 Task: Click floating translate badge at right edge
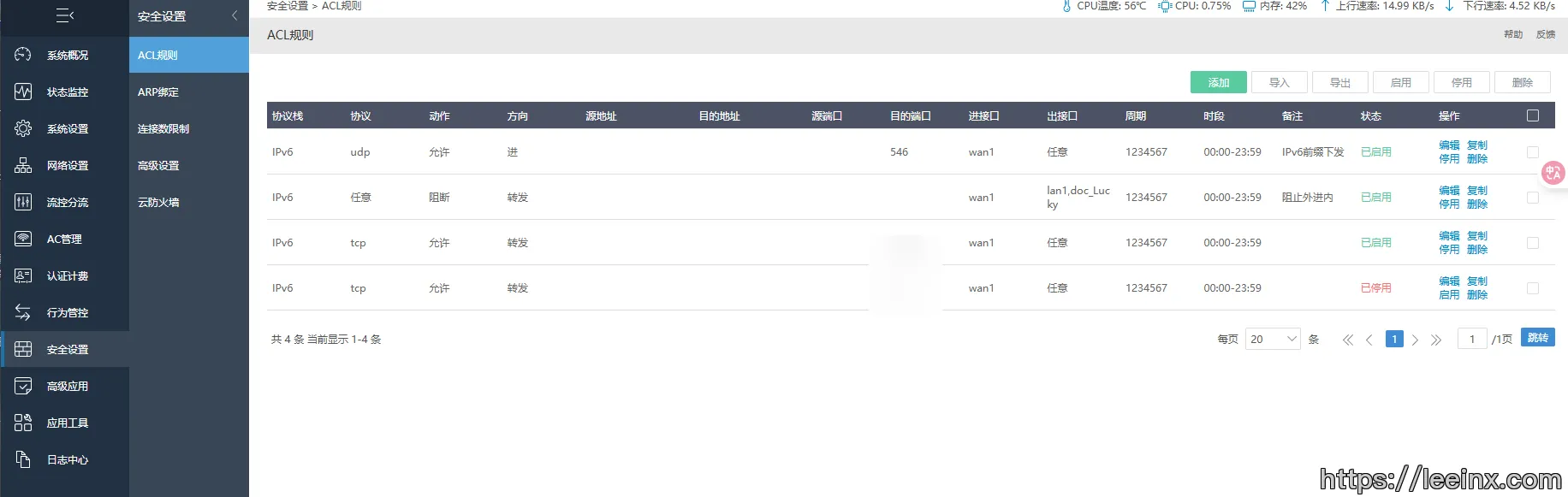(x=1553, y=173)
